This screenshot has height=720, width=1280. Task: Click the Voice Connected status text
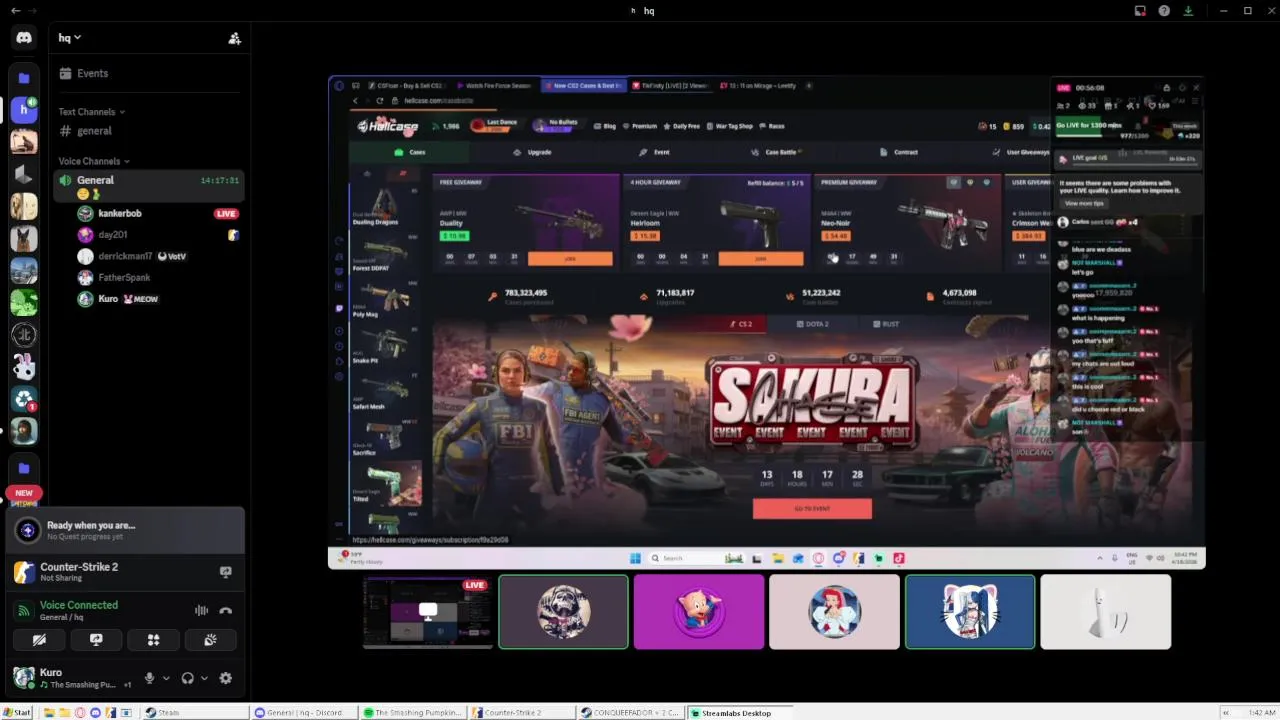tap(79, 605)
